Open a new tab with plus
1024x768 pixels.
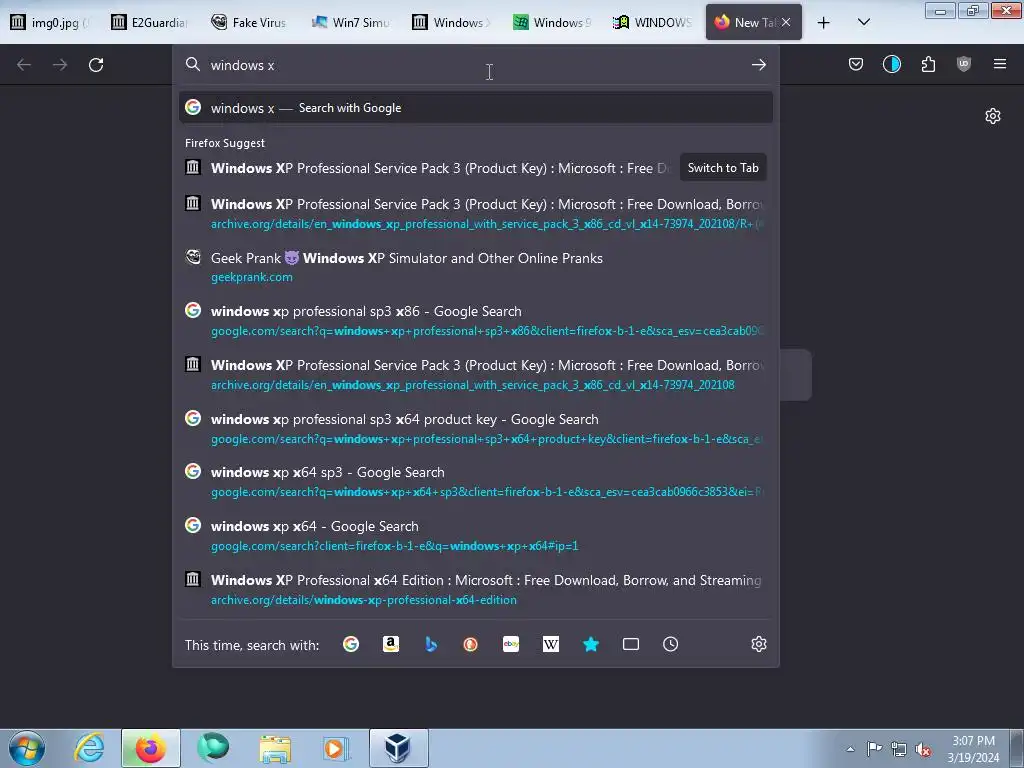click(824, 23)
